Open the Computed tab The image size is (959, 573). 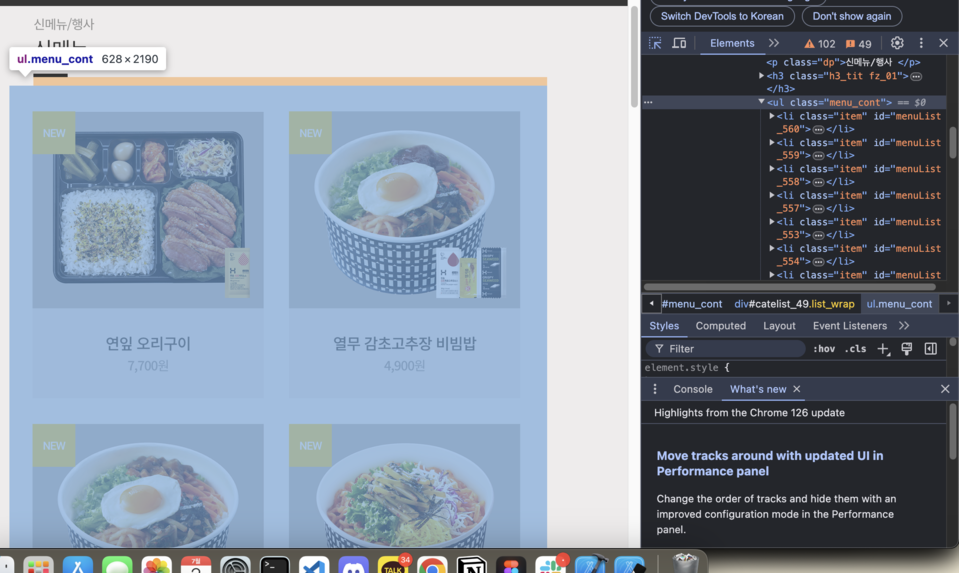720,326
